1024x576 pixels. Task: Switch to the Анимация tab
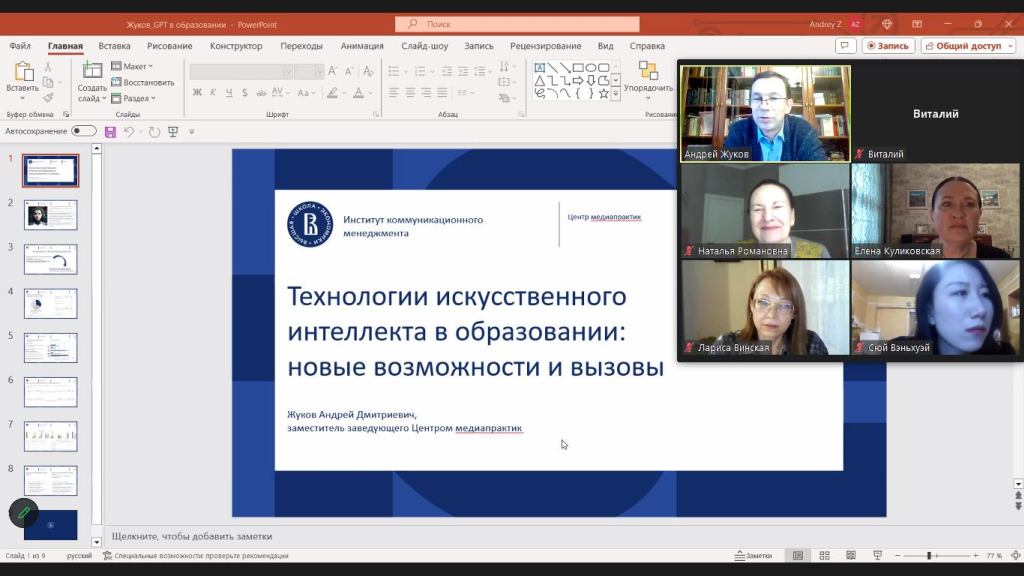361,46
